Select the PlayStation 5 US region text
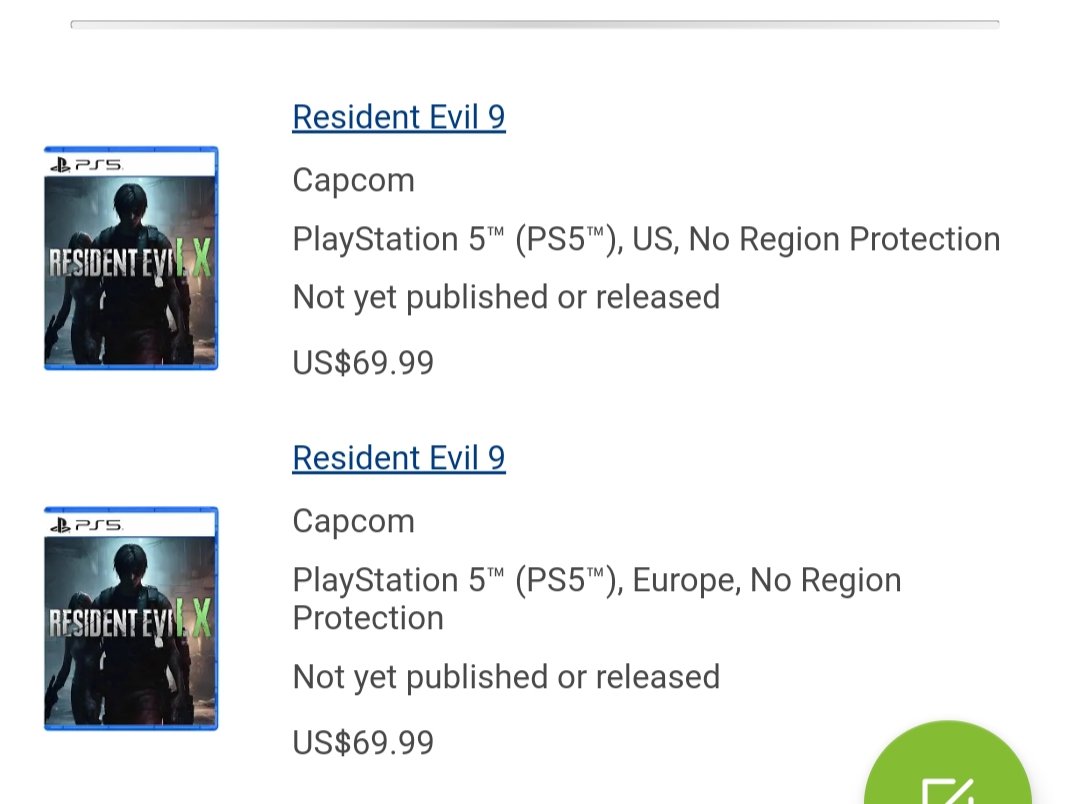 646,239
